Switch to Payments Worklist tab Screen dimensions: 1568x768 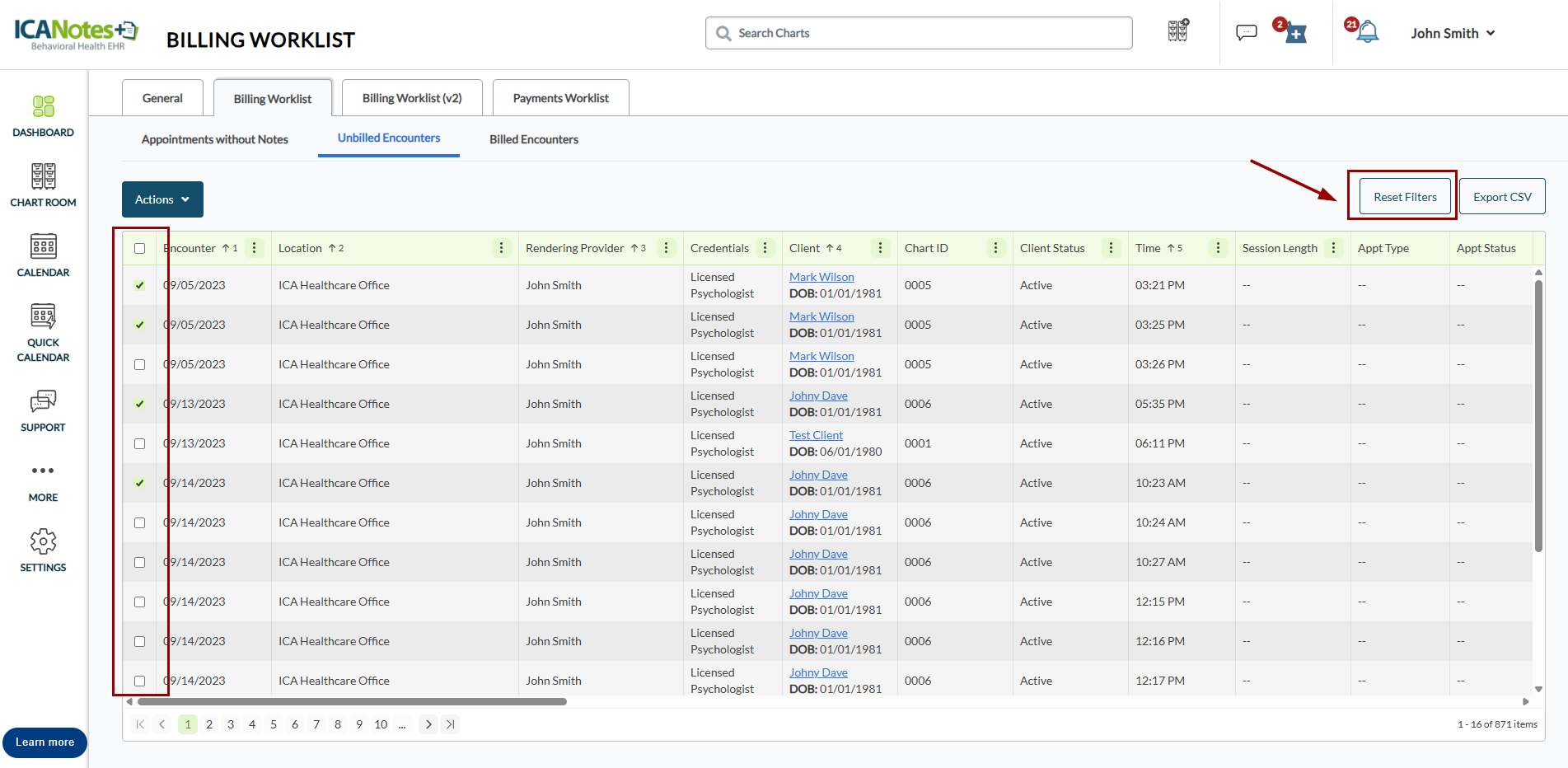(560, 98)
